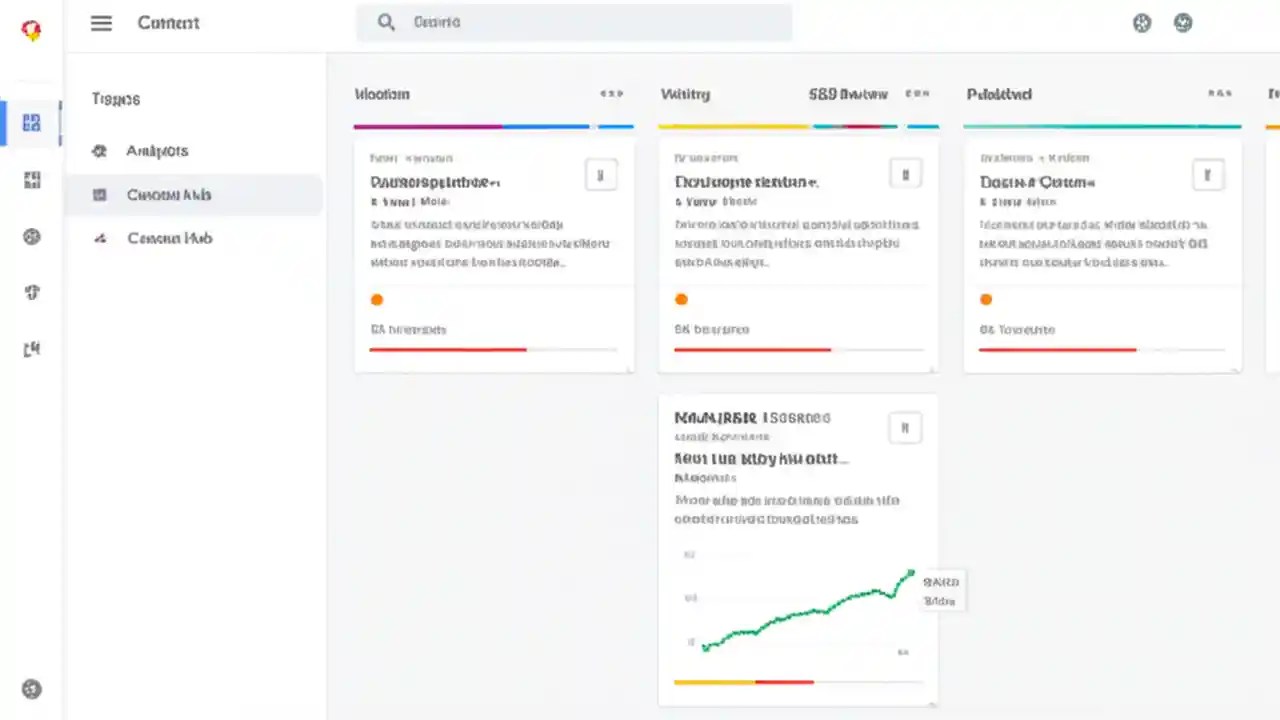Click the chart icon at bottom of left rail
The width and height of the screenshot is (1280, 720).
31,348
